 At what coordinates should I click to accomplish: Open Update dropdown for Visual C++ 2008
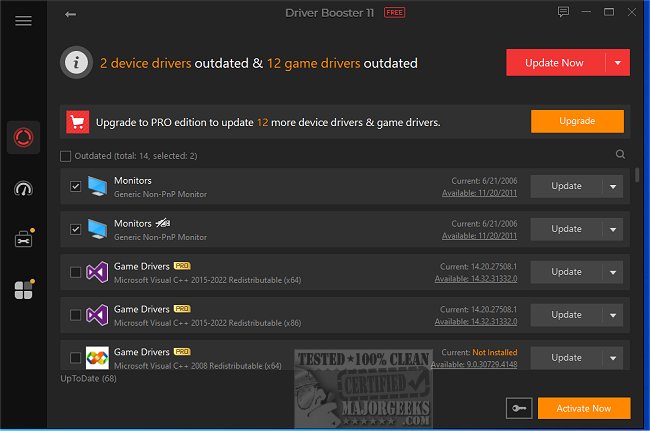[613, 358]
